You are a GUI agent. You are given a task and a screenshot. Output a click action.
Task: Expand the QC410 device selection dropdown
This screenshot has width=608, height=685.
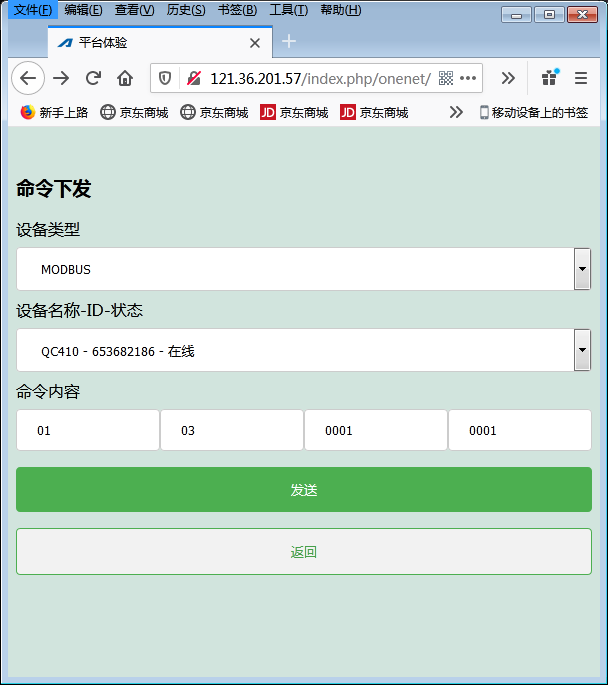[304, 350]
